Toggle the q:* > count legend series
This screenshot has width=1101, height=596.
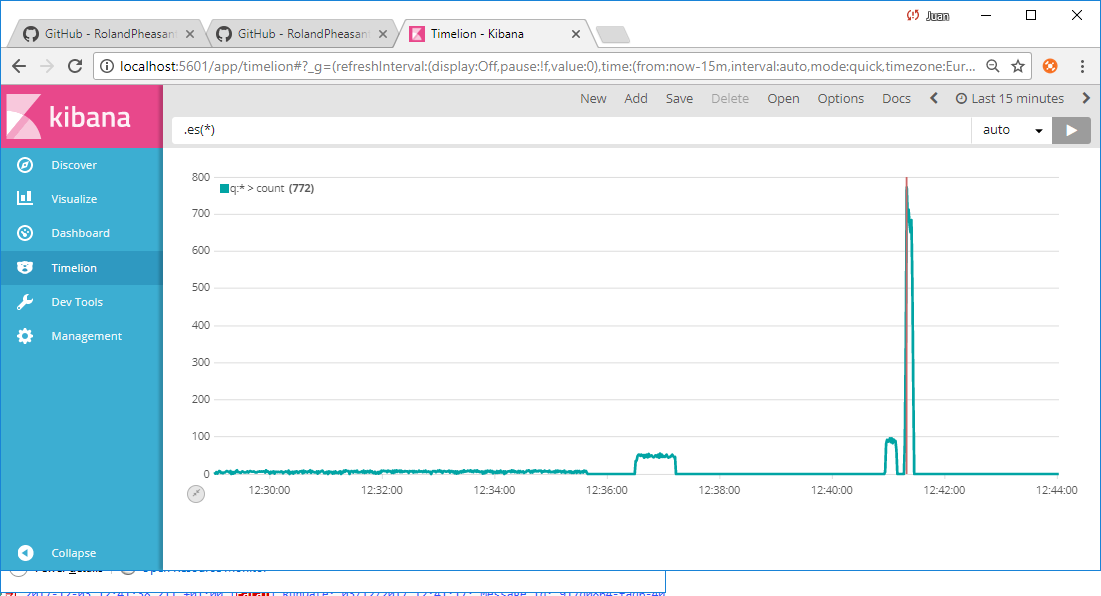click(267, 188)
